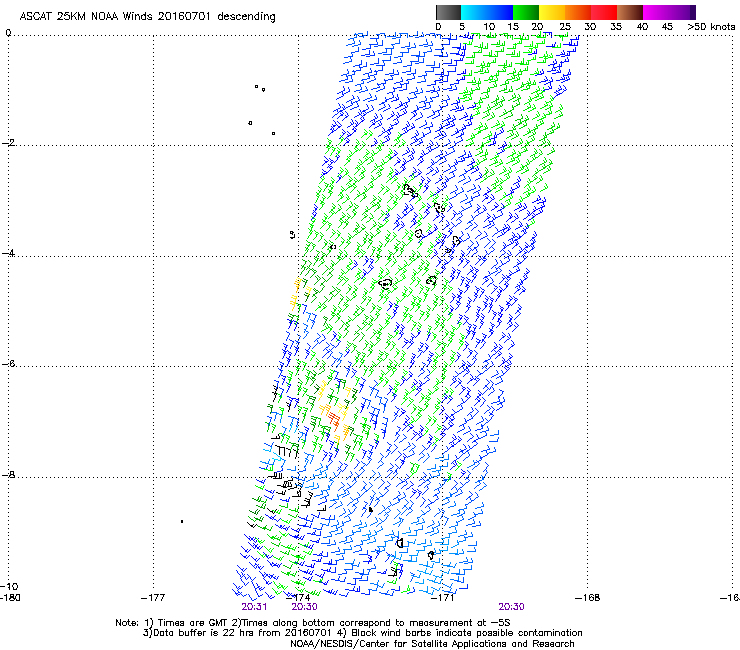
Task: Click the gray 0–5 knots color bar segment
Action: coord(448,12)
